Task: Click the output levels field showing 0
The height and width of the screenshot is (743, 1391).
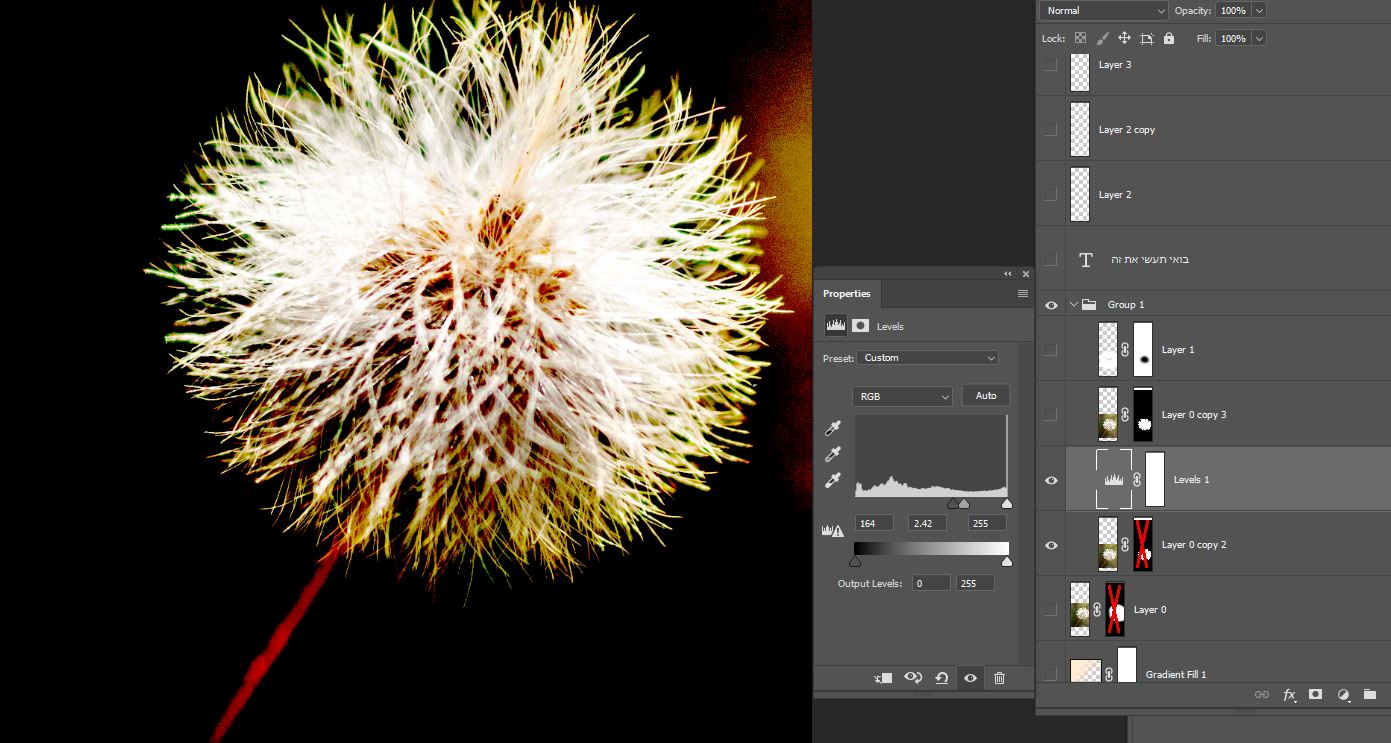Action: tap(931, 583)
